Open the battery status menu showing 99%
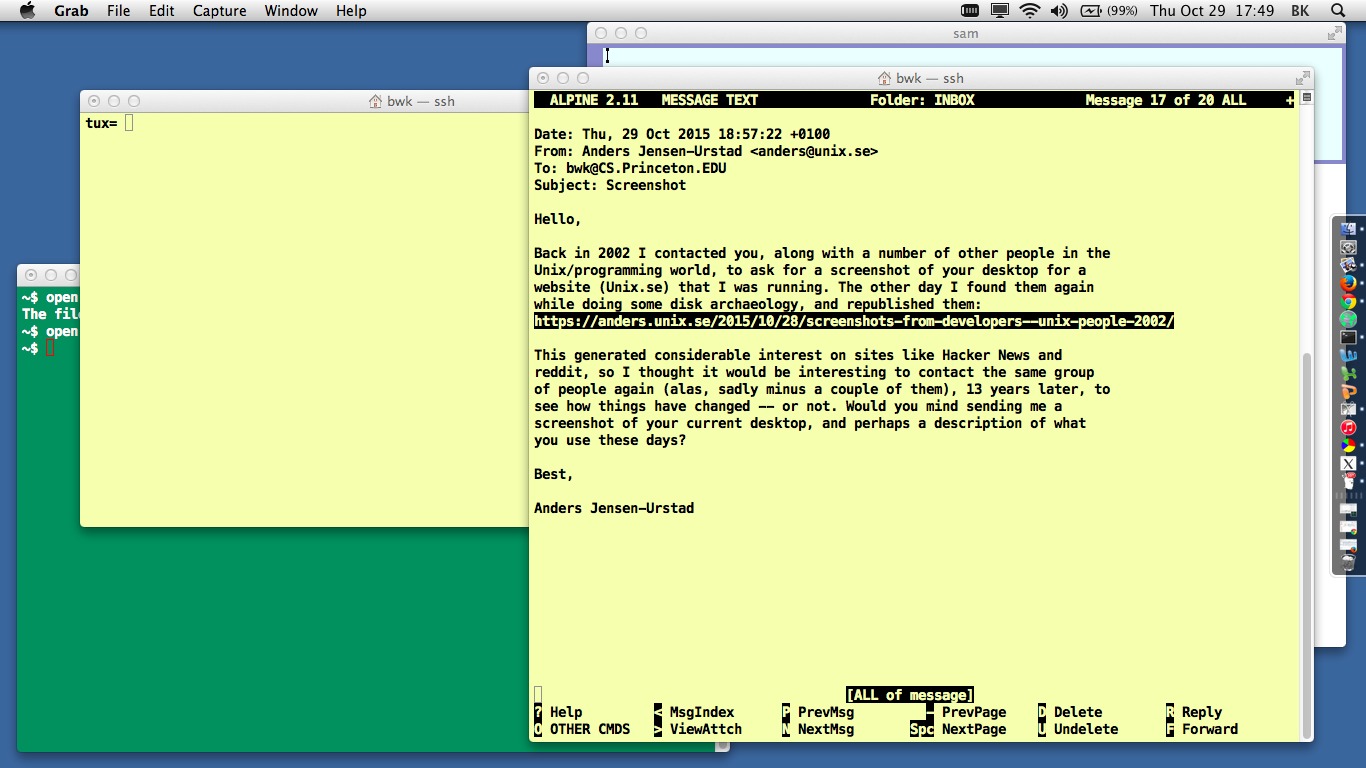The image size is (1366, 768). pyautogui.click(x=1108, y=11)
